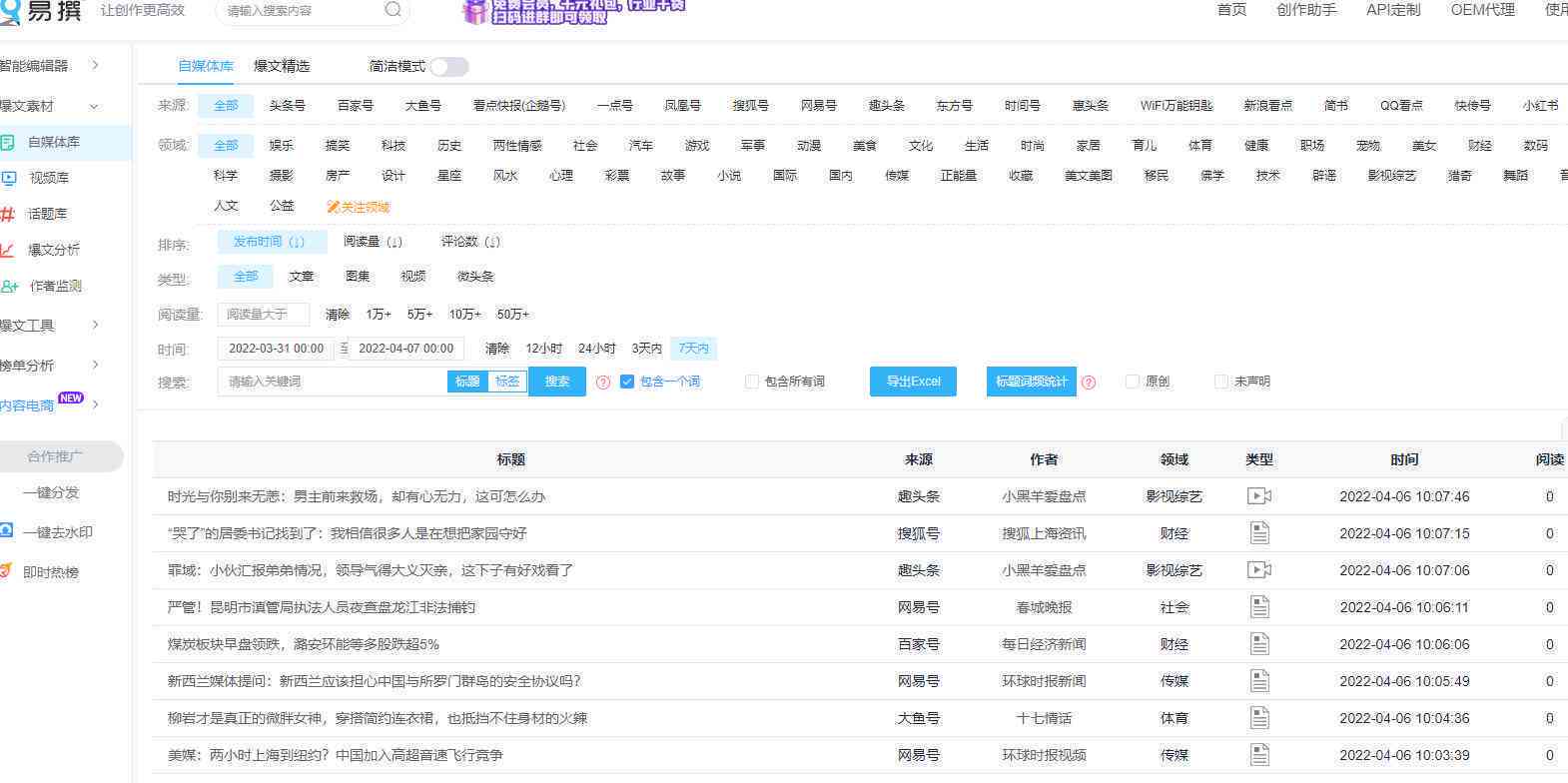Click article icon for 煤炭板块 row
Viewport: 1568px width, 783px height.
(1259, 644)
